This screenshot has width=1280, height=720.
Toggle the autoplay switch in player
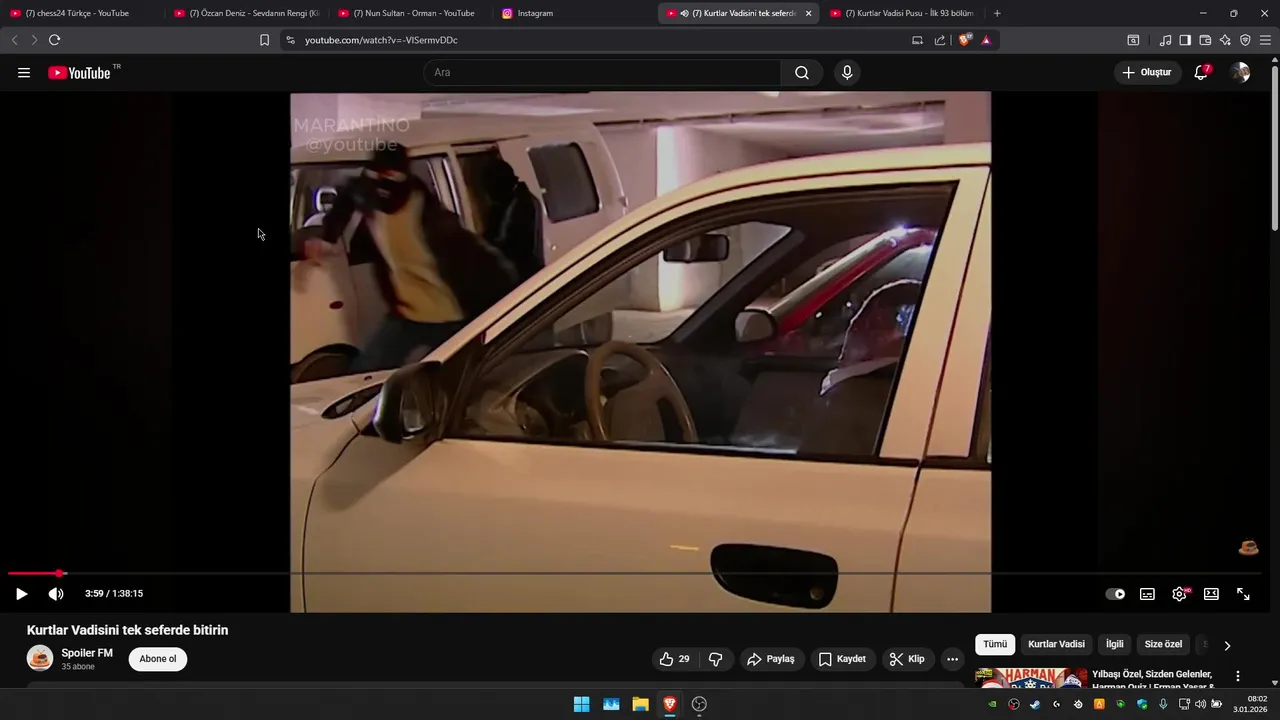(x=1115, y=594)
